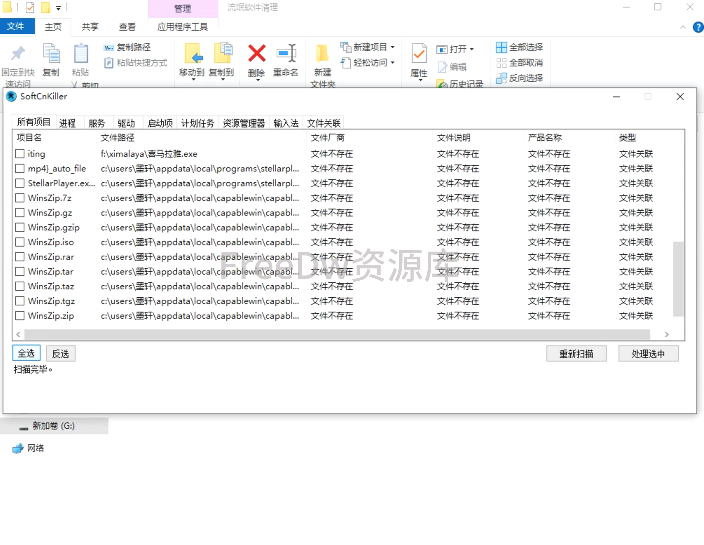
Task: Click the Network icon in Explorer sidebar
Action: (x=18, y=448)
